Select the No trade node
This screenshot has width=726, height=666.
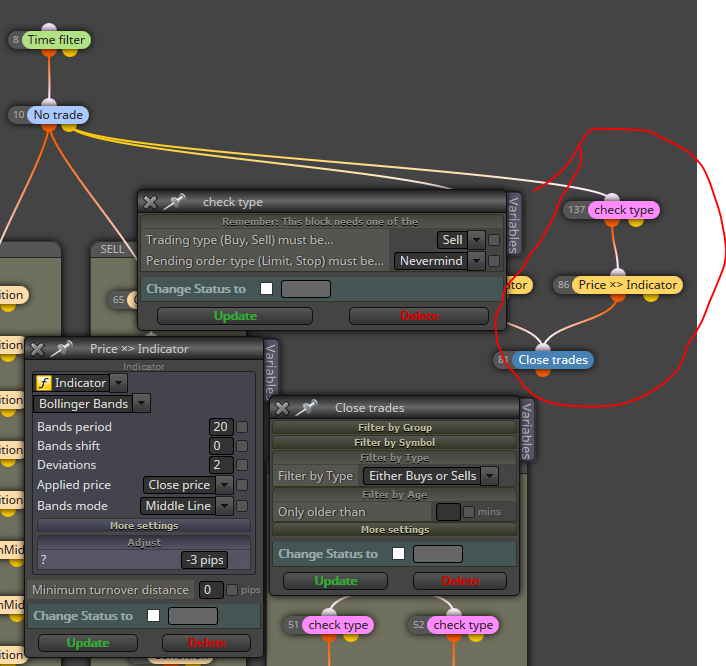click(58, 115)
